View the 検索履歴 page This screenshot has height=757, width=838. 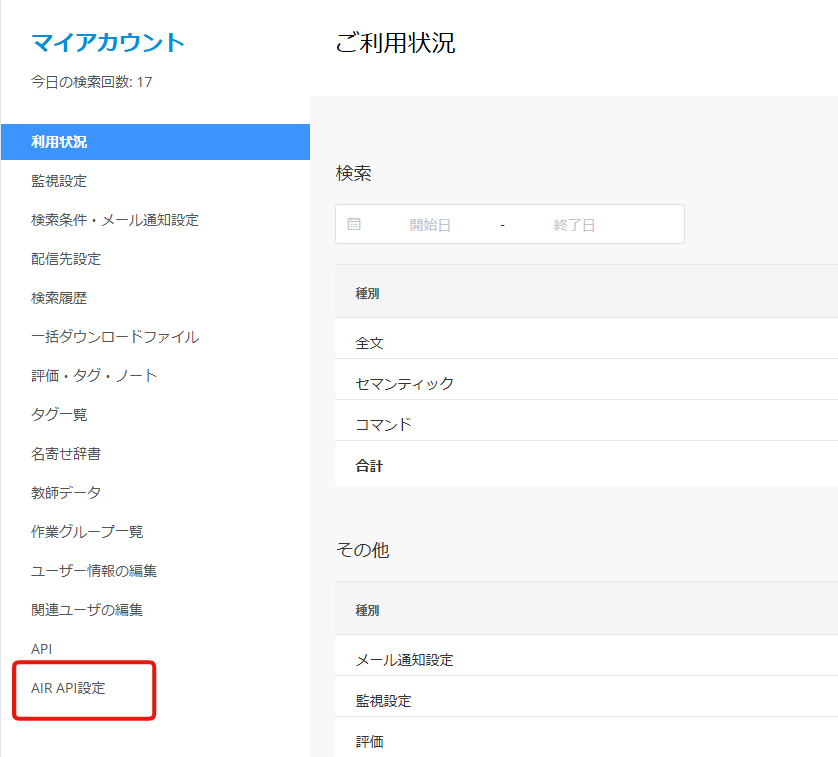59,298
